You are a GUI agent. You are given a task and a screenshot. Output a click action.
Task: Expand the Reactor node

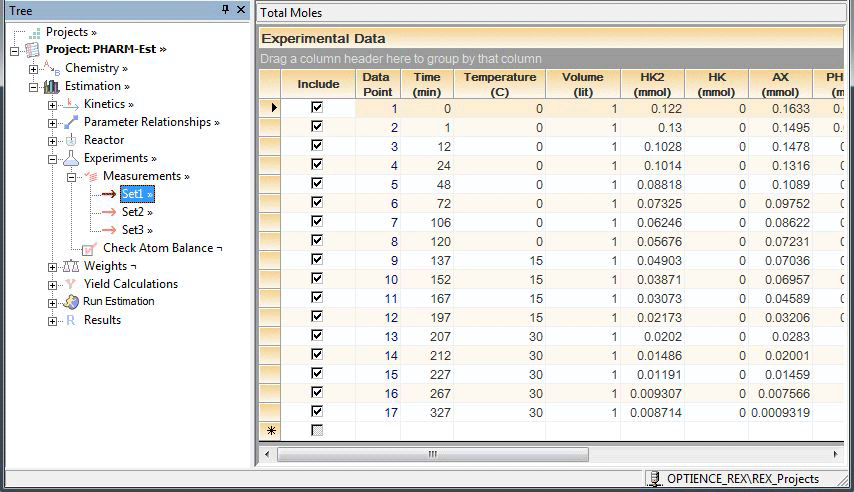(x=52, y=141)
